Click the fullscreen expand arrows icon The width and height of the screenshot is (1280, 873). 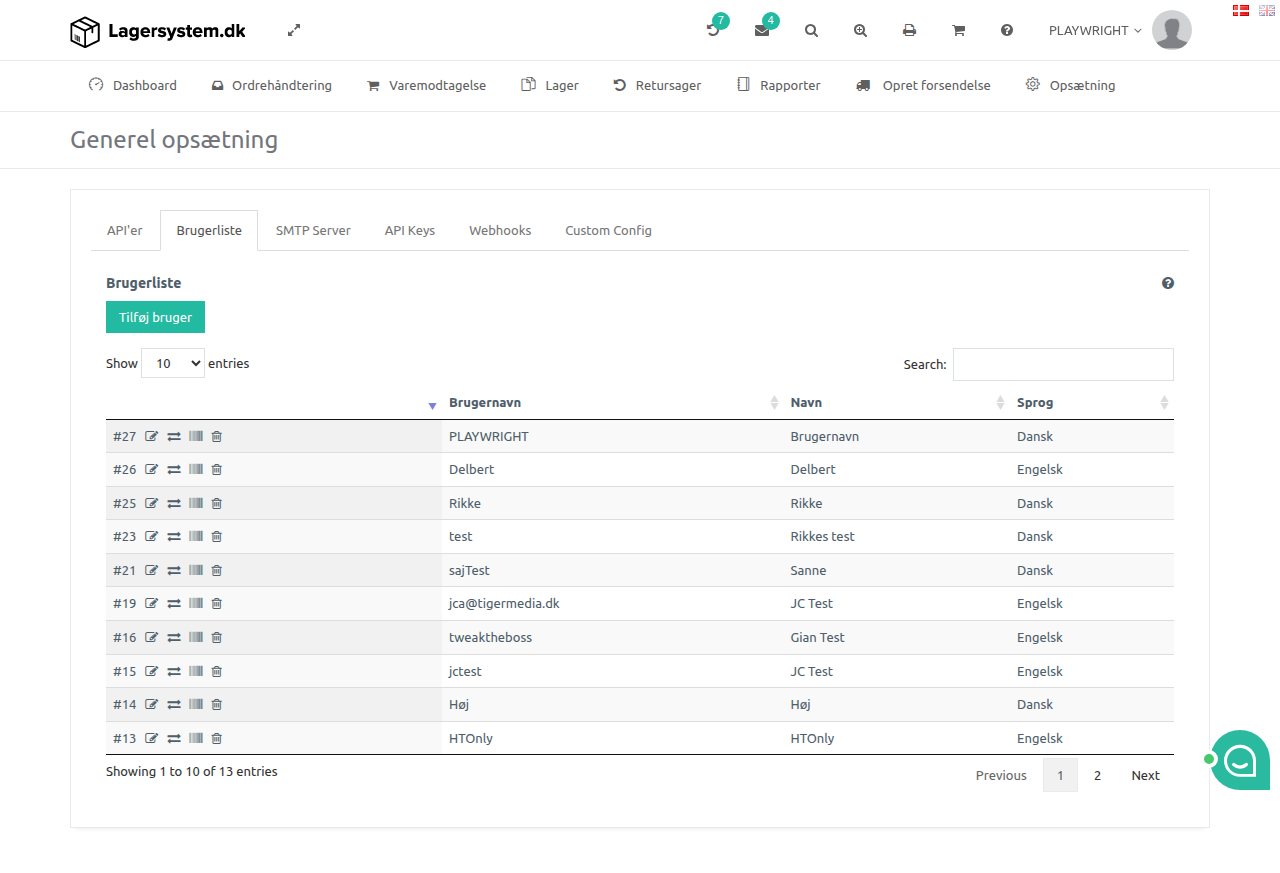[x=294, y=30]
